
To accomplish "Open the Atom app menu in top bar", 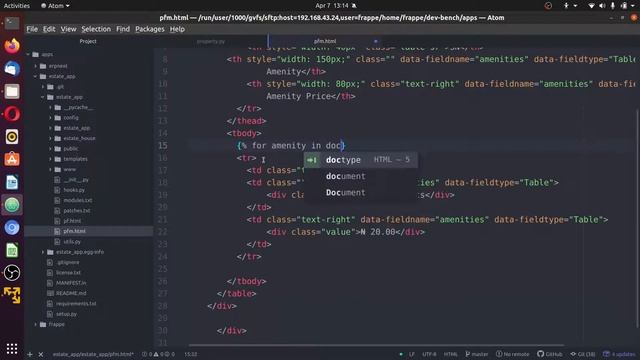I will tap(55, 6).
